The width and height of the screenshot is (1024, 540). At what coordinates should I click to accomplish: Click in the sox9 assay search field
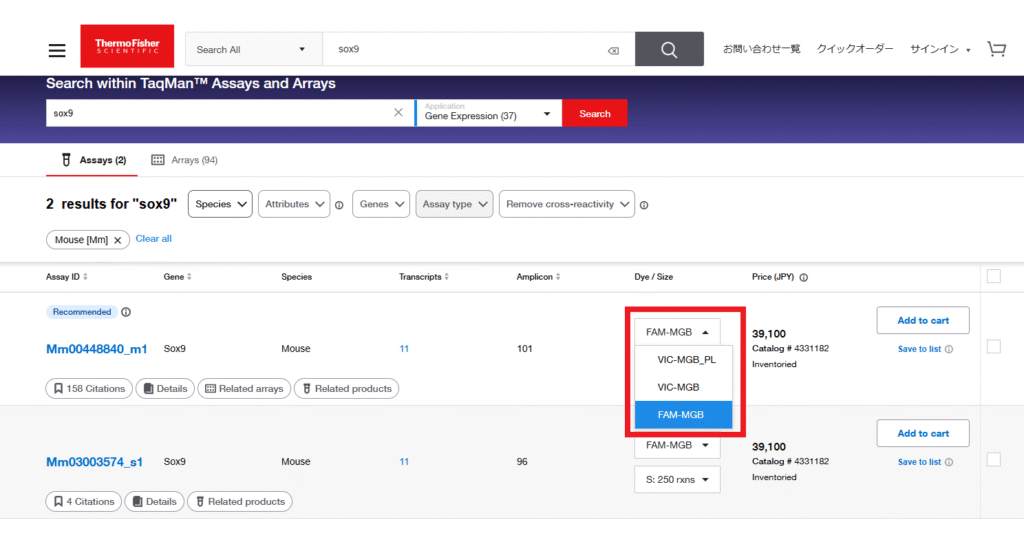coord(220,113)
